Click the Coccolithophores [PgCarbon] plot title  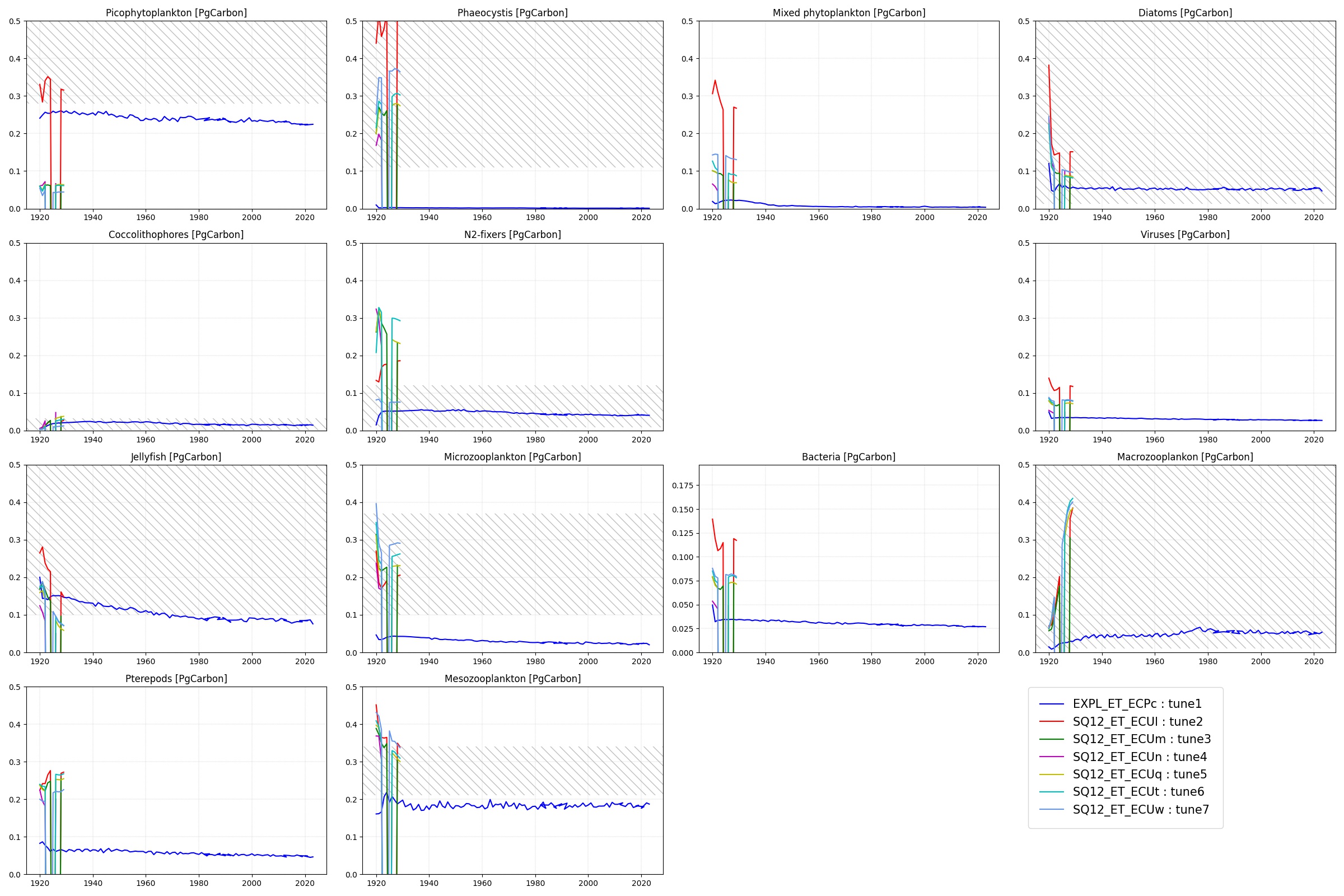pyautogui.click(x=176, y=234)
